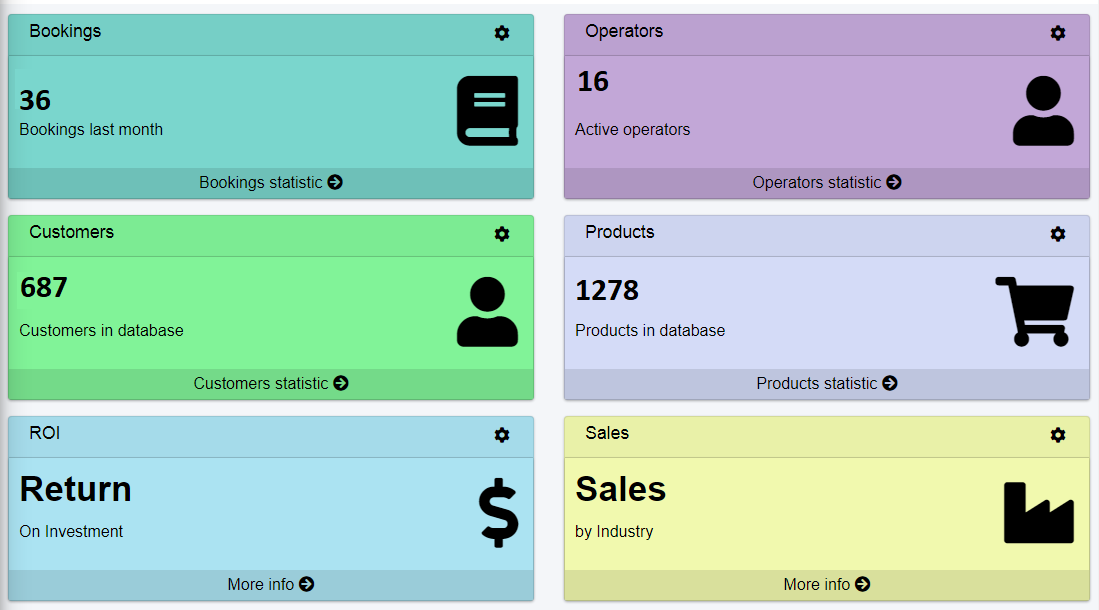Click the factory icon on Sales card
This screenshot has height=610, width=1099.
(1039, 512)
